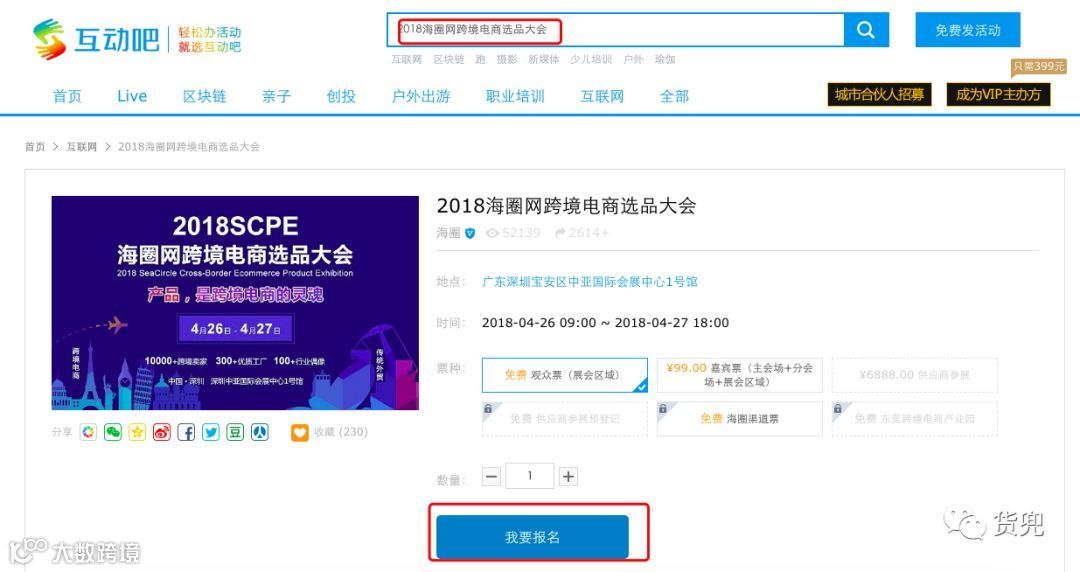Image resolution: width=1080 pixels, height=572 pixels.
Task: Open the 亲子 navigation tab
Action: [x=277, y=96]
